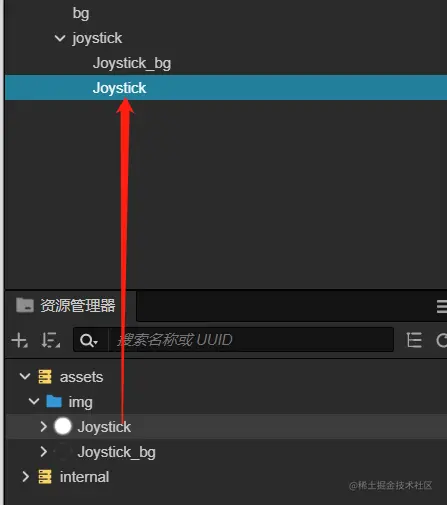447x505 pixels.
Task: Click the dark Joystick_bg image thumbnail
Action: tap(63, 452)
